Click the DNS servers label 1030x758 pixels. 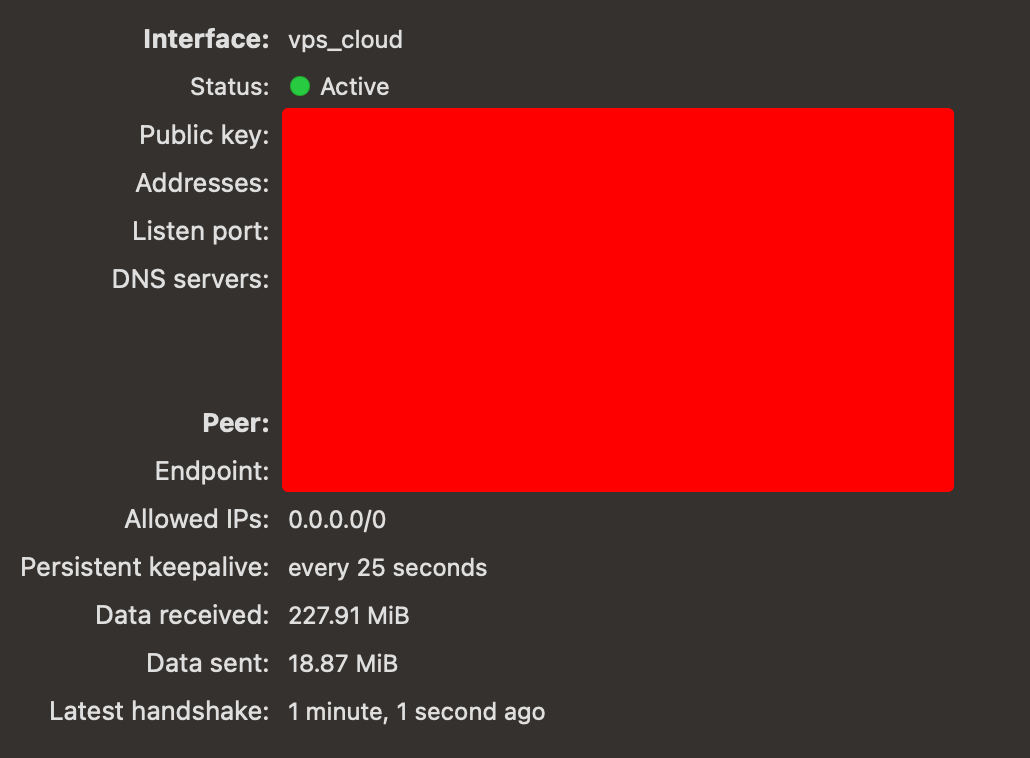(190, 279)
